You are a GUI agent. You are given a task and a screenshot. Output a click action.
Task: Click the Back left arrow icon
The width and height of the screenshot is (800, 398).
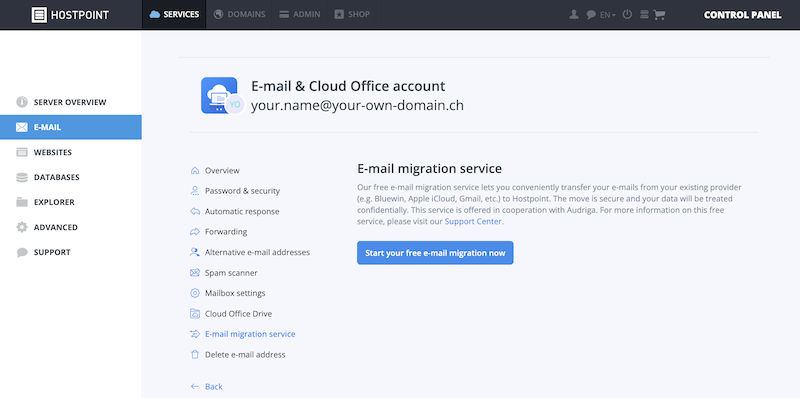tap(194, 387)
